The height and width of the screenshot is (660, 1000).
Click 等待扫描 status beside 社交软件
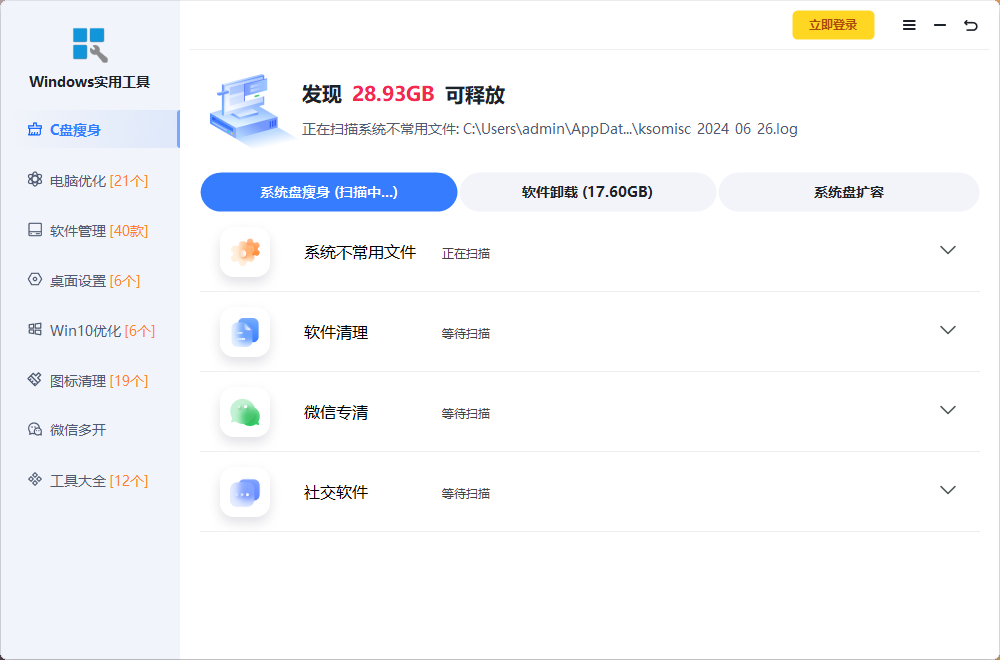point(466,493)
